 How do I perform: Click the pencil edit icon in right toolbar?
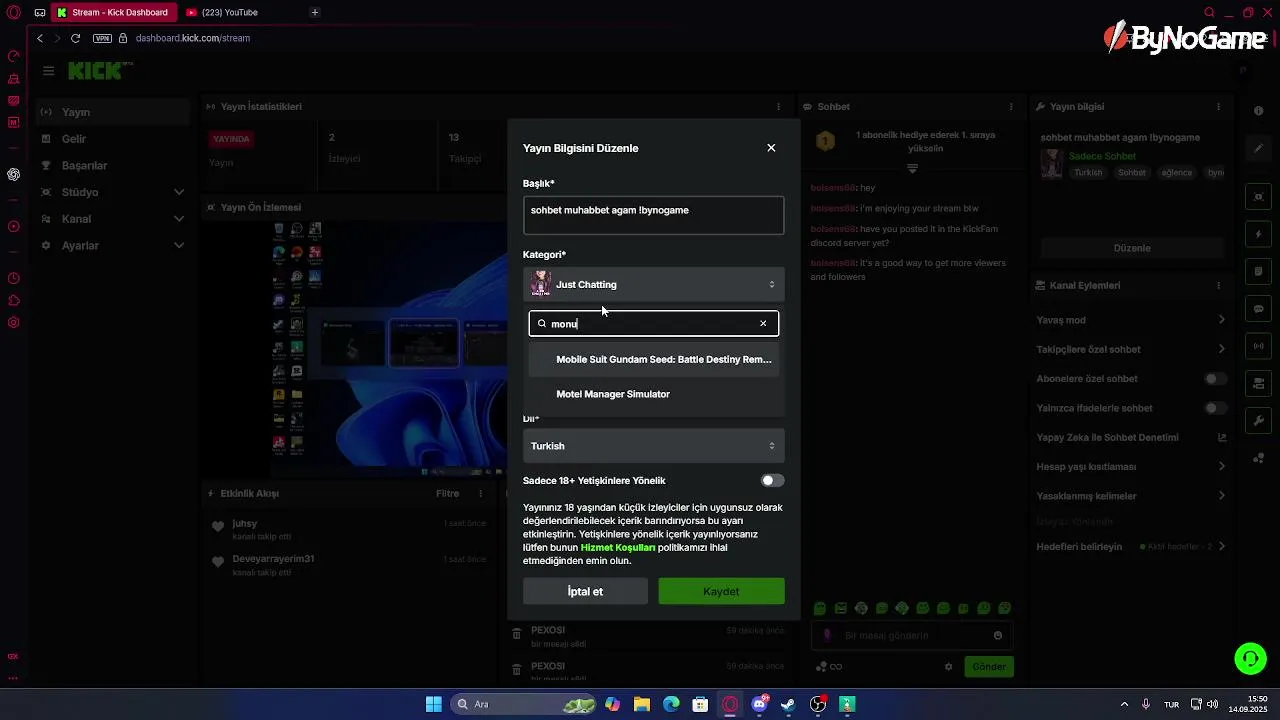coord(1259,149)
